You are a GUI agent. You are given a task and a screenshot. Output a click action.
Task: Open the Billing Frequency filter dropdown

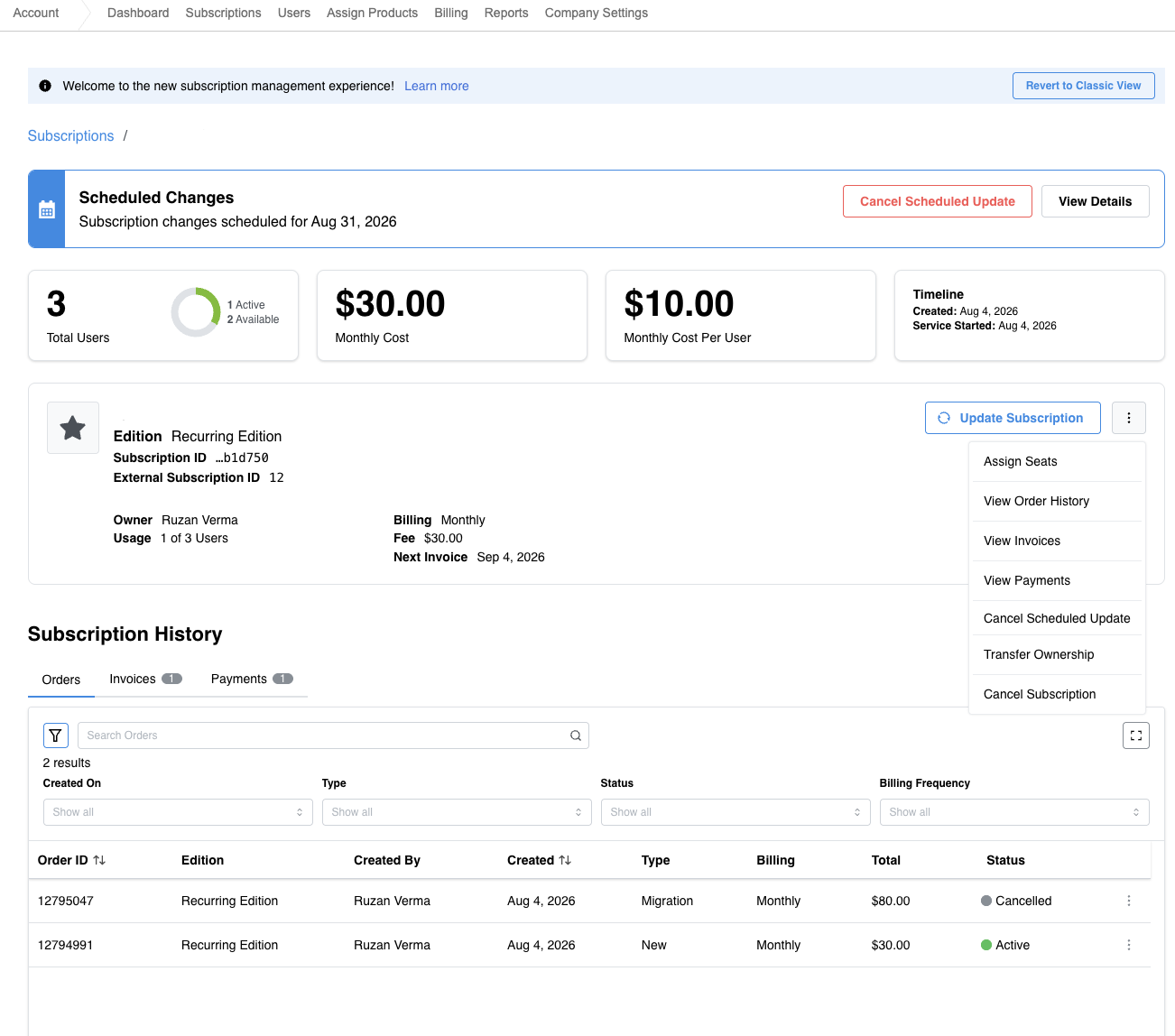tap(1014, 812)
